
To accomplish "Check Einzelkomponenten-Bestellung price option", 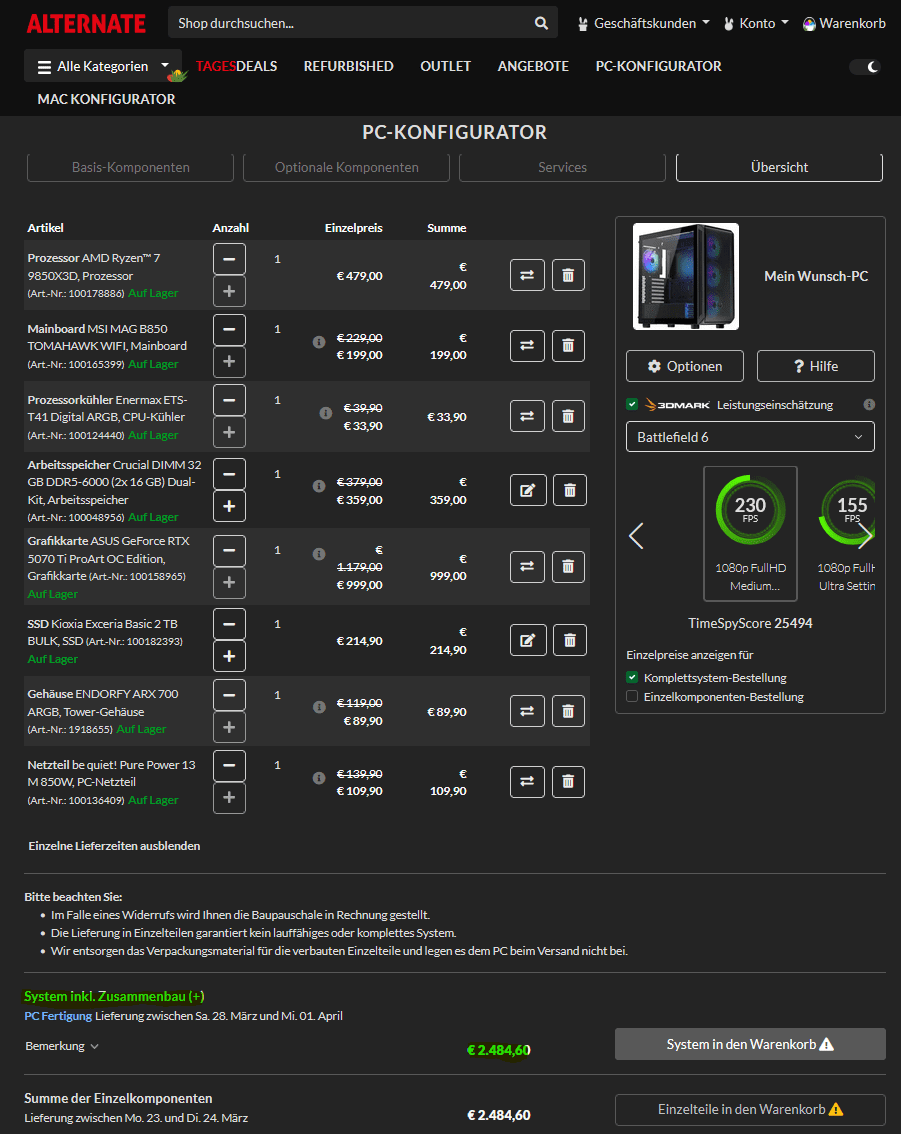I will click(x=632, y=696).
